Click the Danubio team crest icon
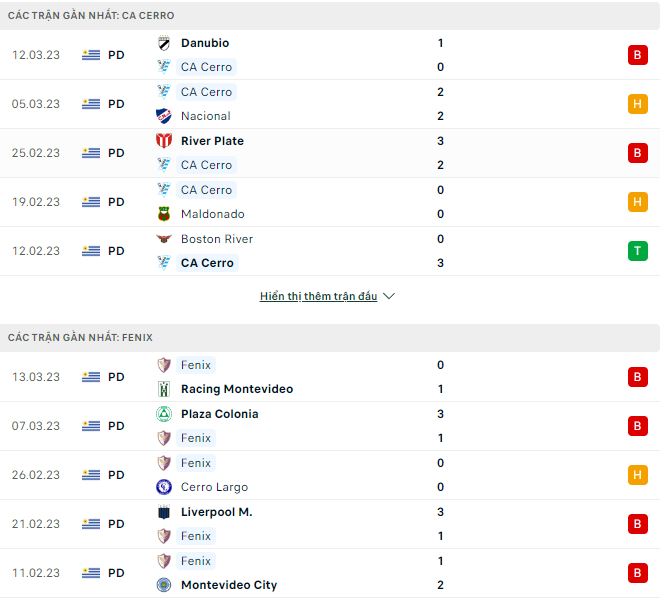This screenshot has width=665, height=600. click(x=164, y=43)
